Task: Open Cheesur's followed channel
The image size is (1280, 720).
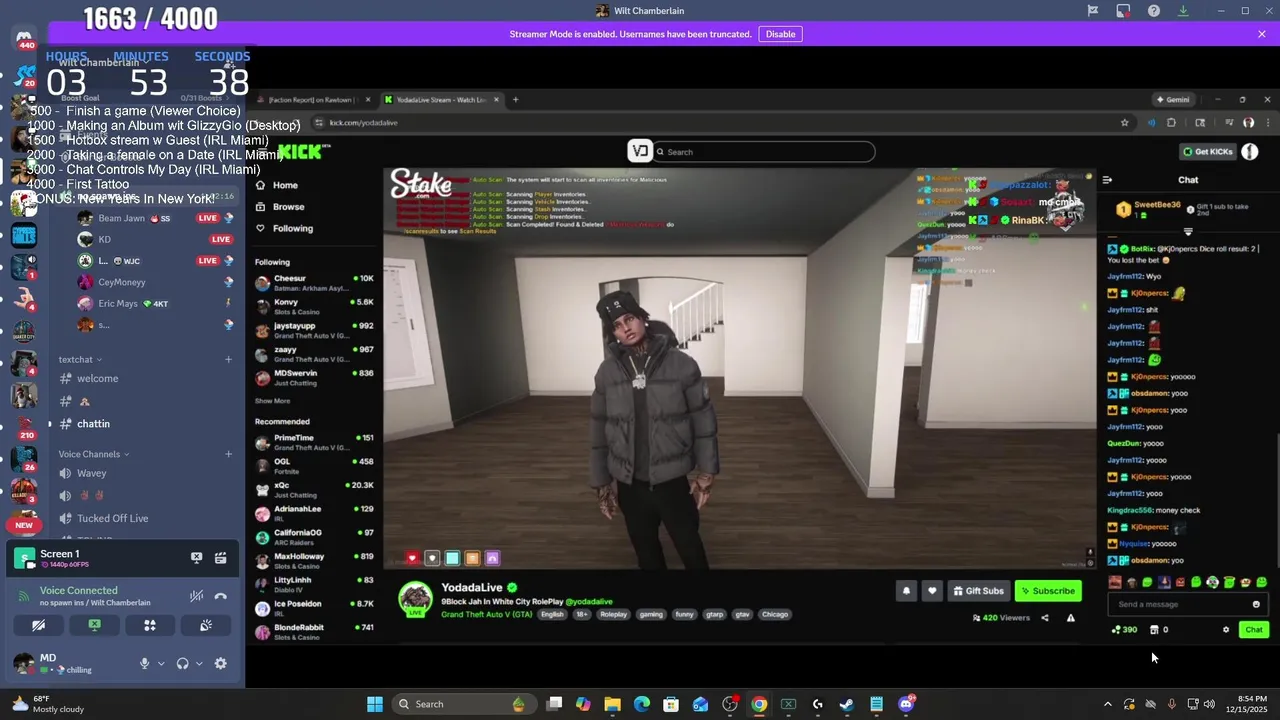Action: pyautogui.click(x=314, y=283)
